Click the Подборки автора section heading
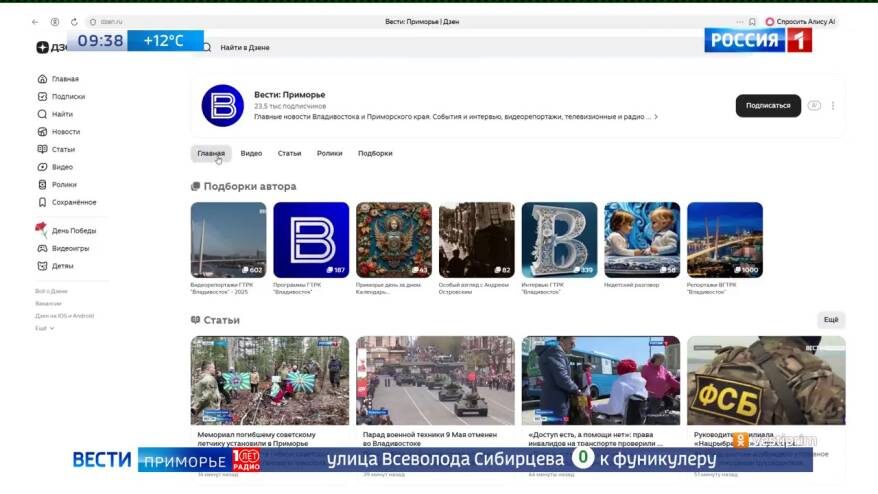 click(250, 187)
